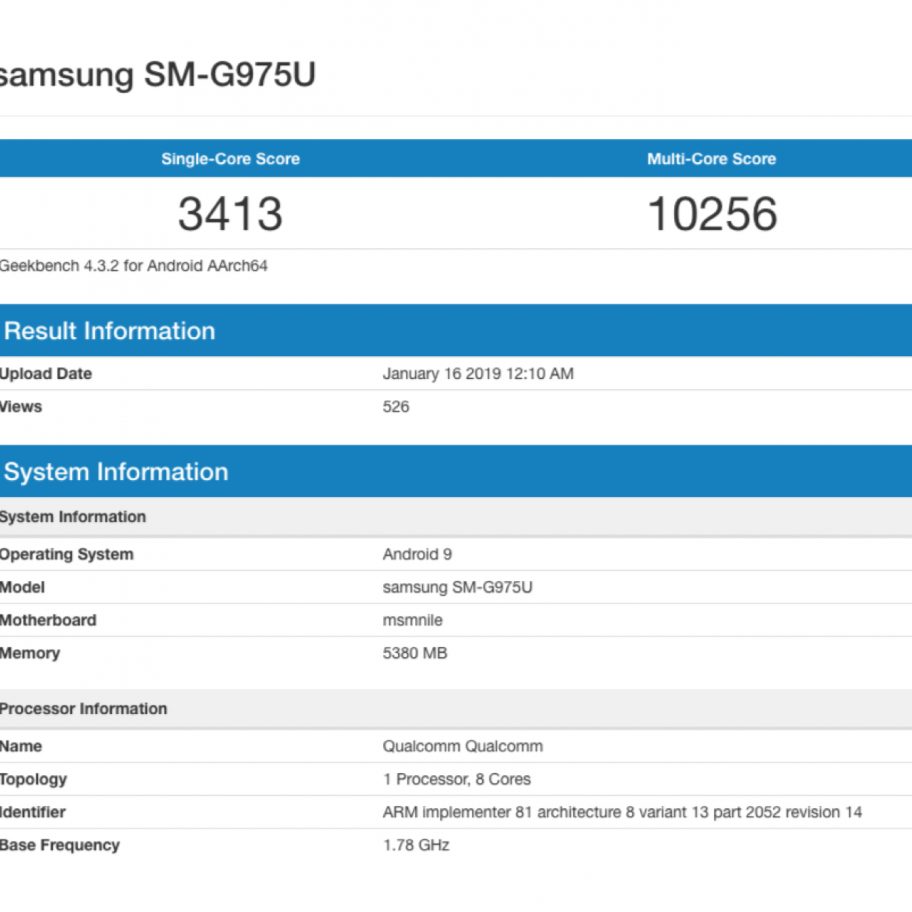Select the msmnile motherboard value
The height and width of the screenshot is (912, 912).
point(412,620)
